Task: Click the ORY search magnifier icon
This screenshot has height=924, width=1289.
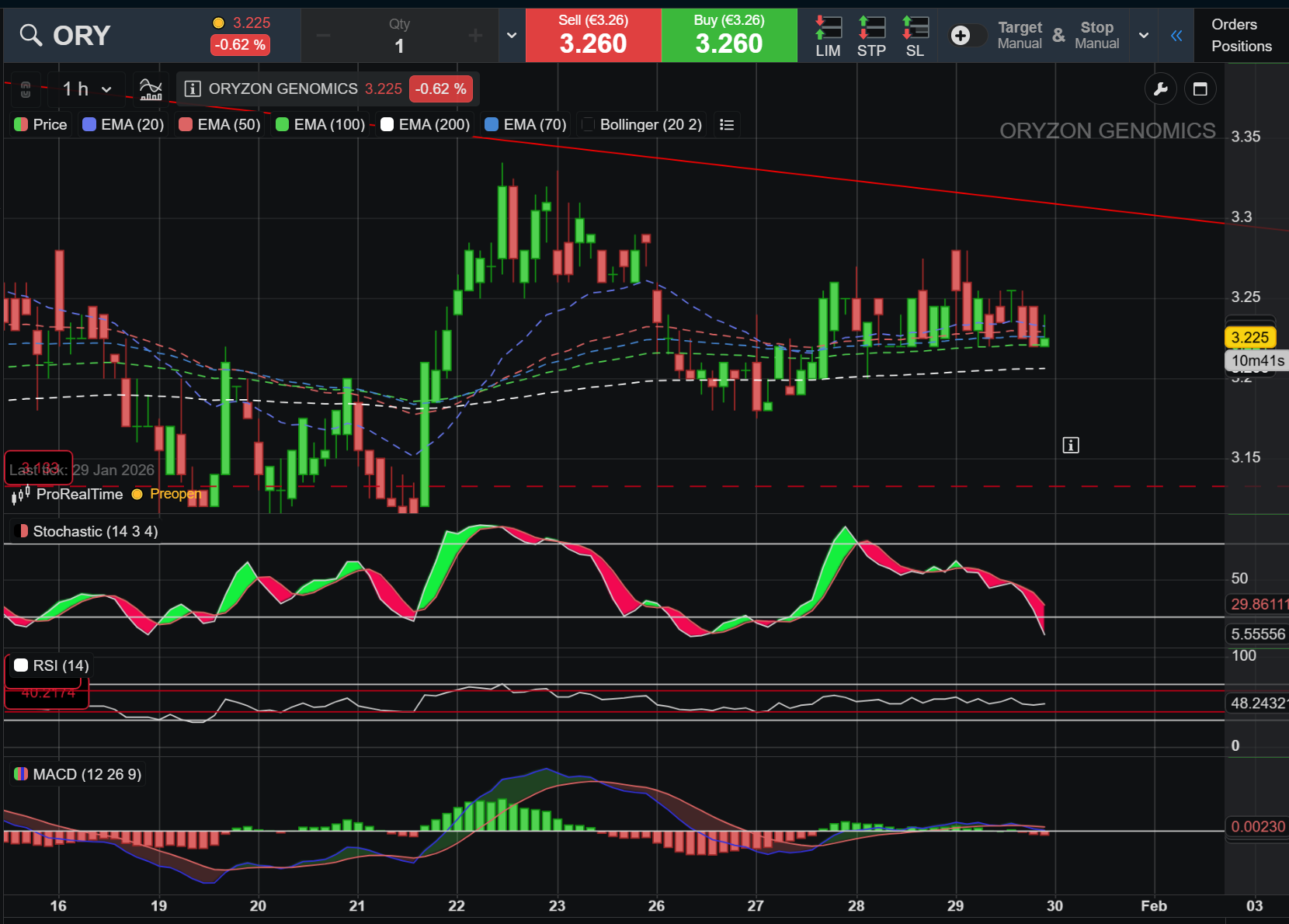Action: pos(30,35)
